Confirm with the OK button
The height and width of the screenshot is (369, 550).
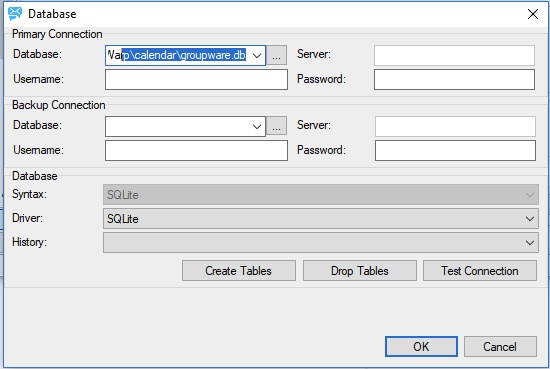tap(421, 347)
